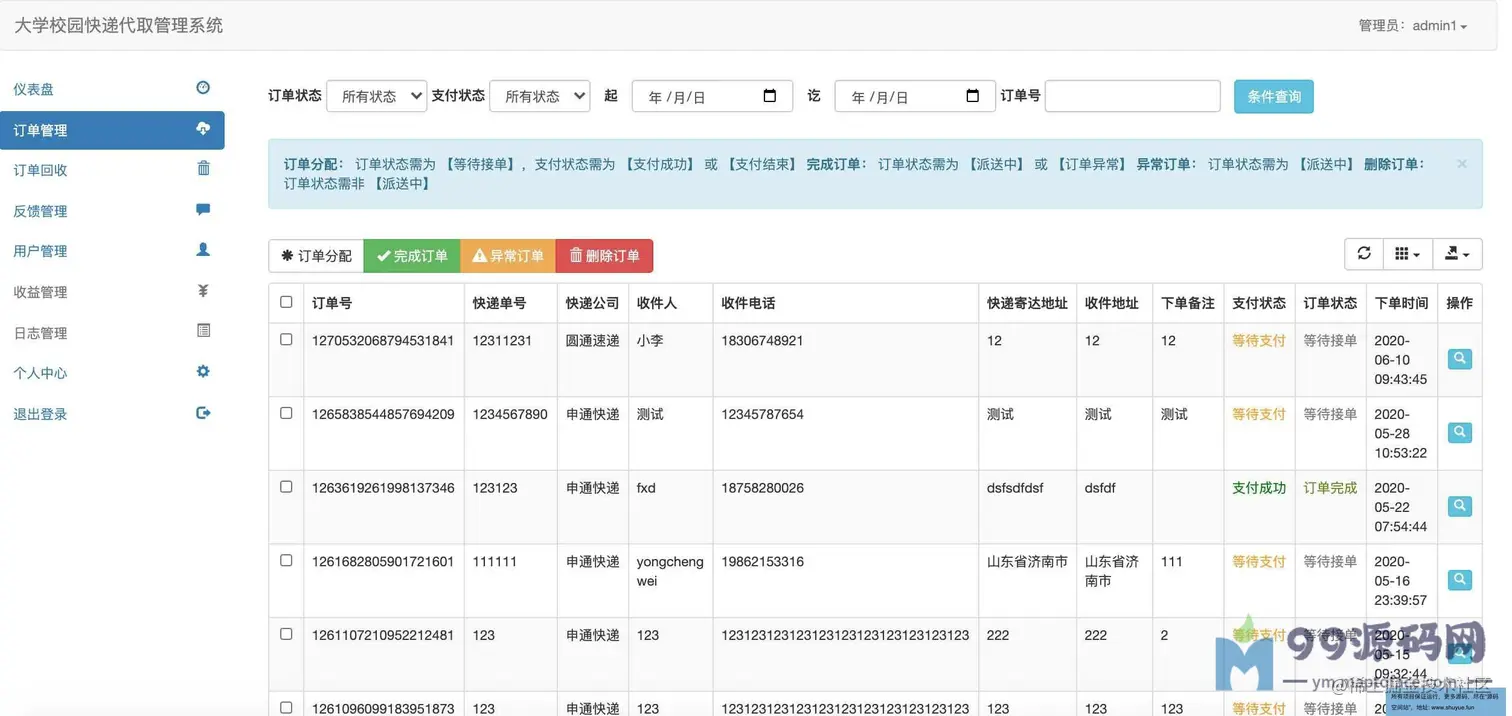Open 反馈管理 in the sidebar
Image resolution: width=1512 pixels, height=716 pixels.
112,211
